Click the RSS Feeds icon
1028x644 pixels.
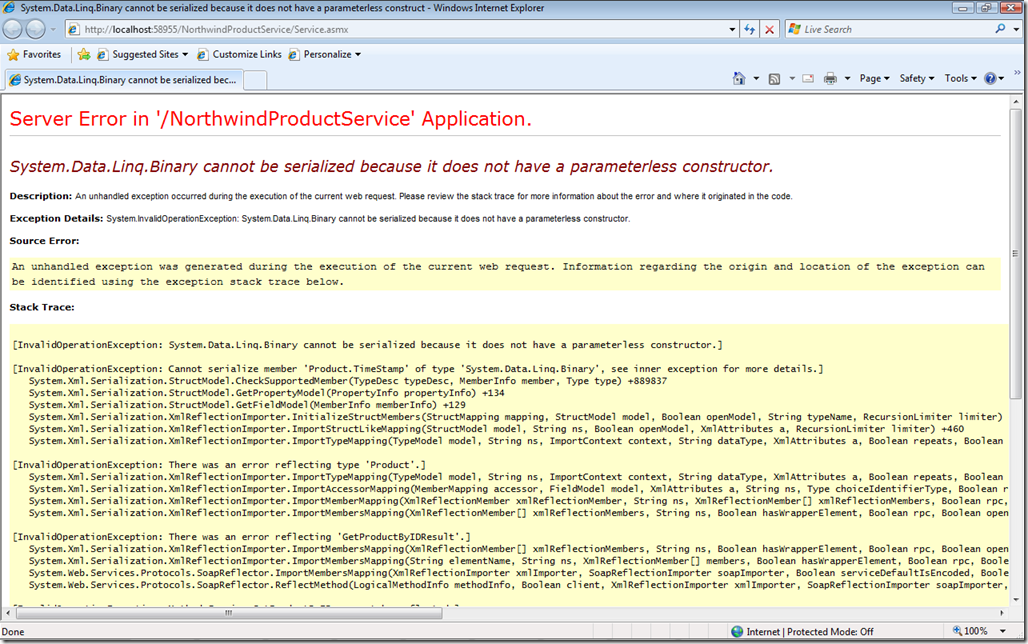[774, 79]
